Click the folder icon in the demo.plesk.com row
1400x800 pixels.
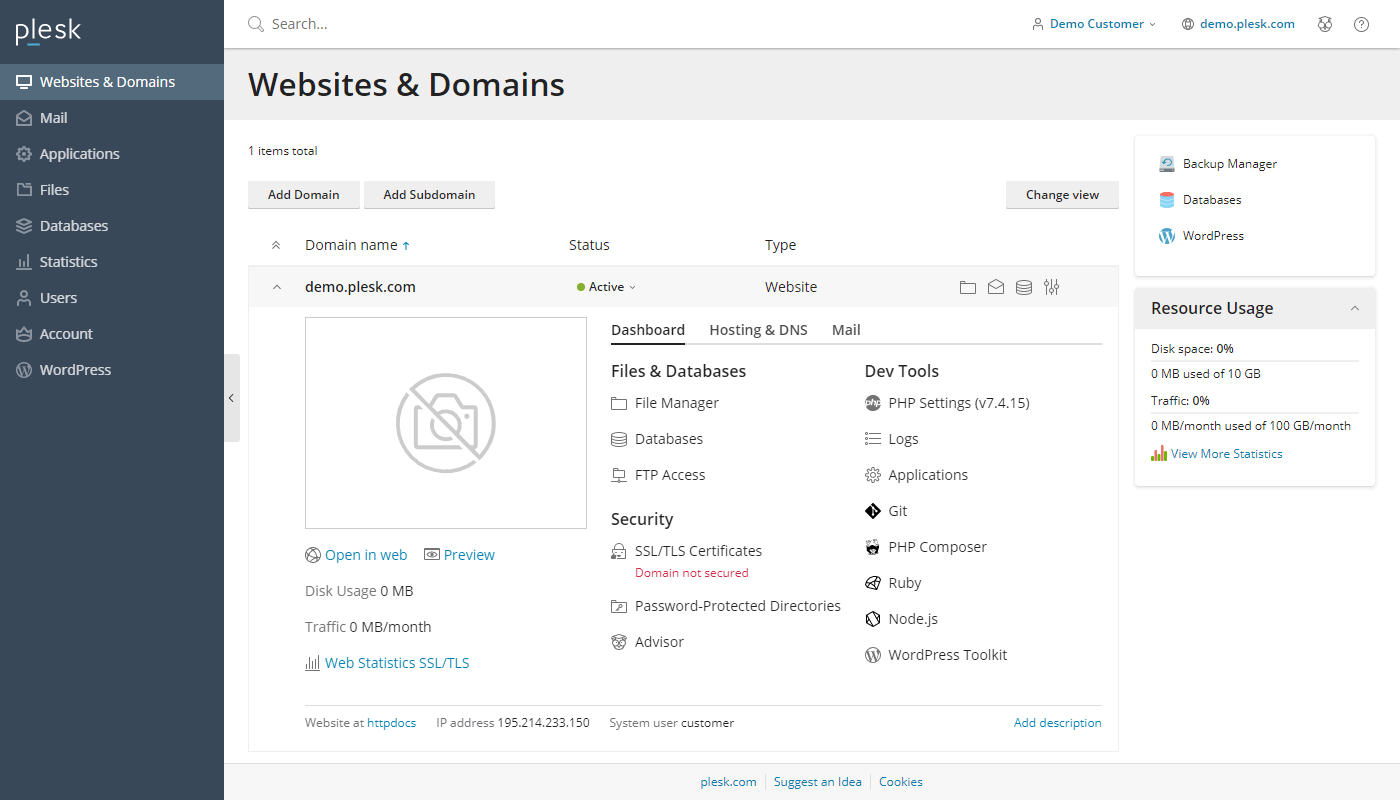tap(968, 287)
